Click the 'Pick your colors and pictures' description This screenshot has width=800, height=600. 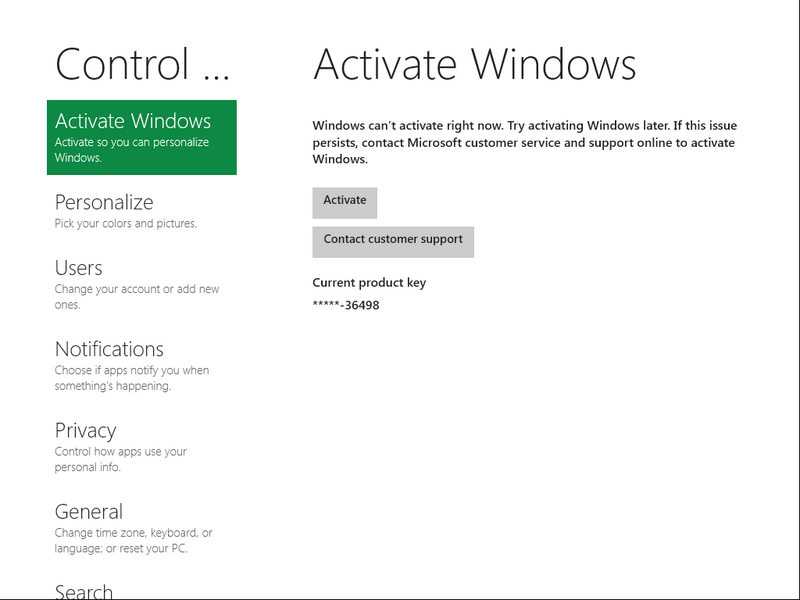pos(126,223)
